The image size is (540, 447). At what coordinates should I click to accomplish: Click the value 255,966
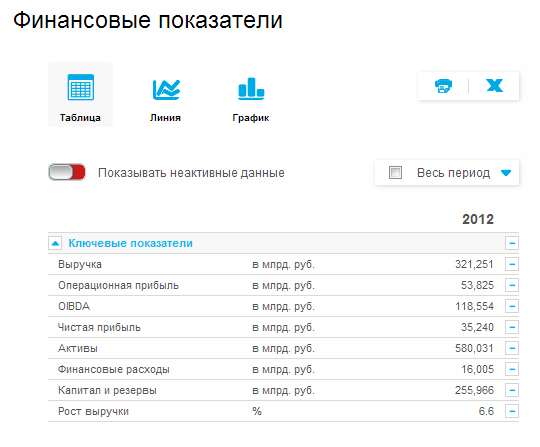click(x=474, y=390)
